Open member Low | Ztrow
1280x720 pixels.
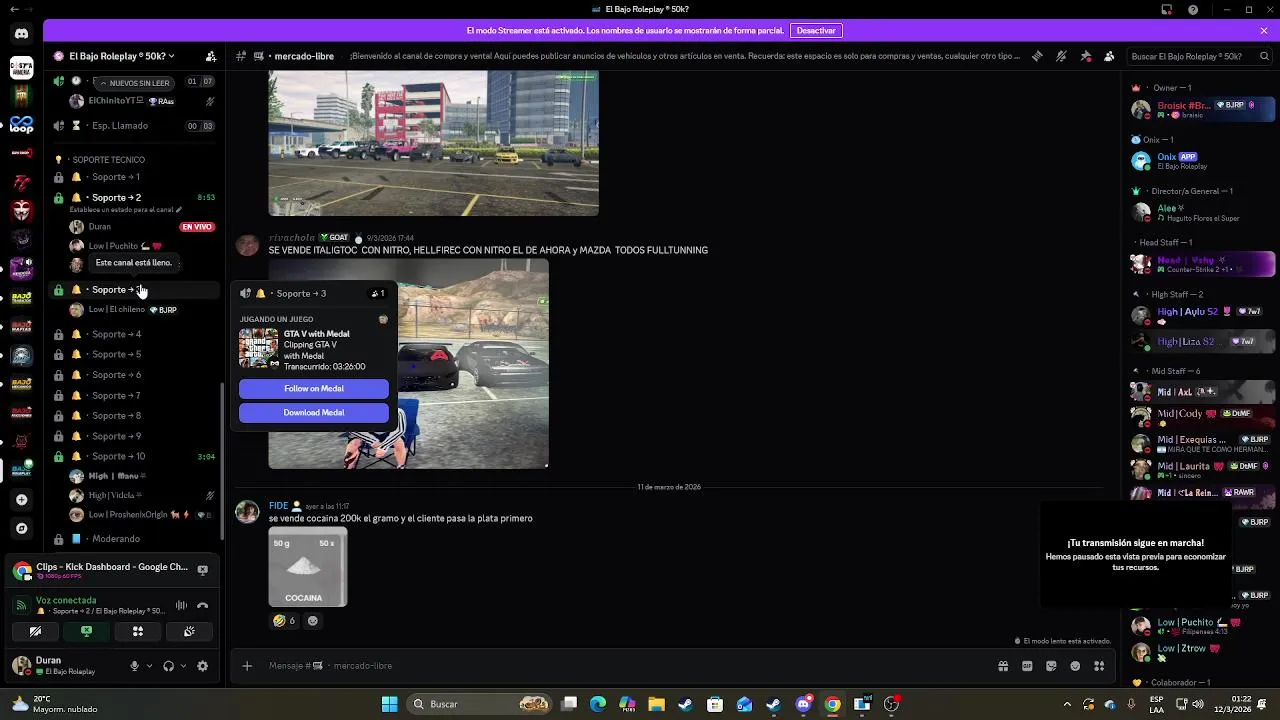pyautogui.click(x=1204, y=652)
